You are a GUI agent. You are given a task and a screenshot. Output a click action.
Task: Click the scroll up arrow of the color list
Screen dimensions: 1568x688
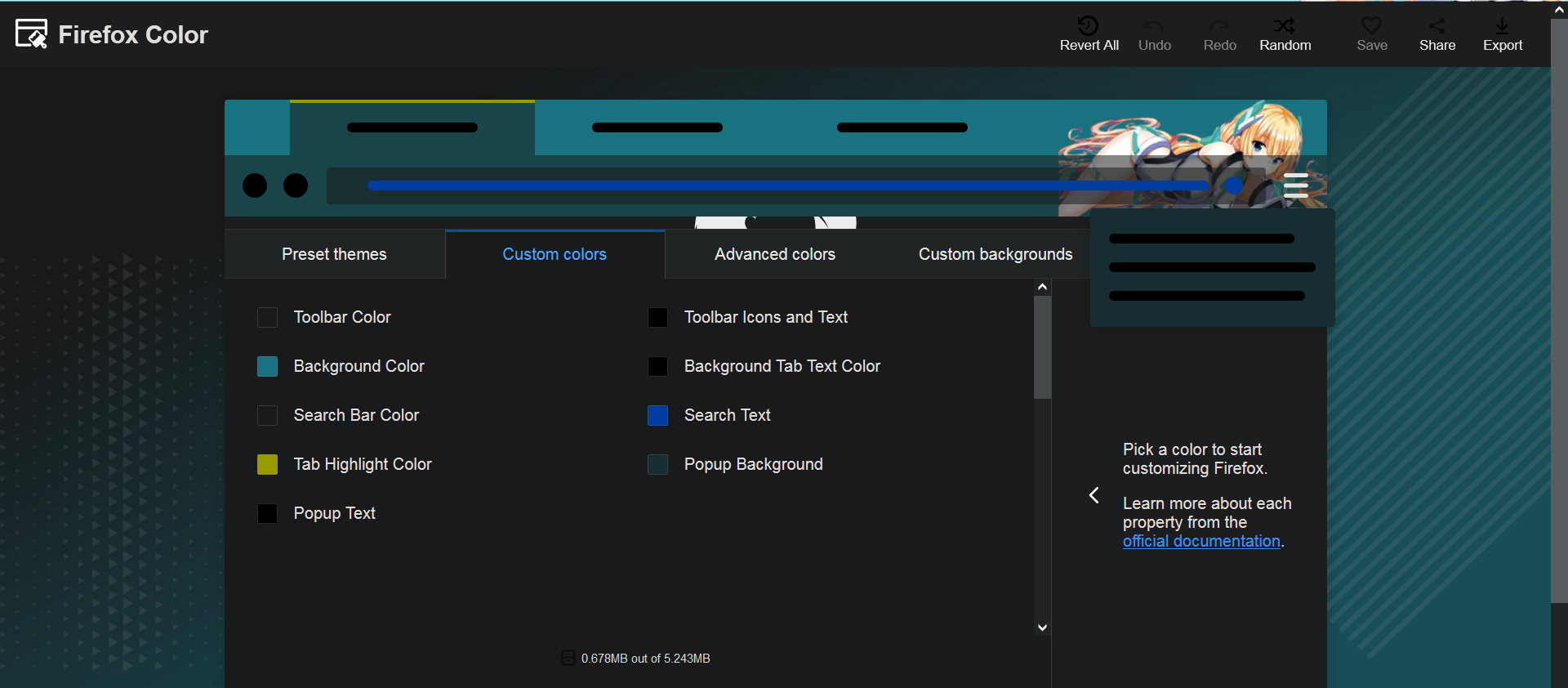coord(1042,287)
